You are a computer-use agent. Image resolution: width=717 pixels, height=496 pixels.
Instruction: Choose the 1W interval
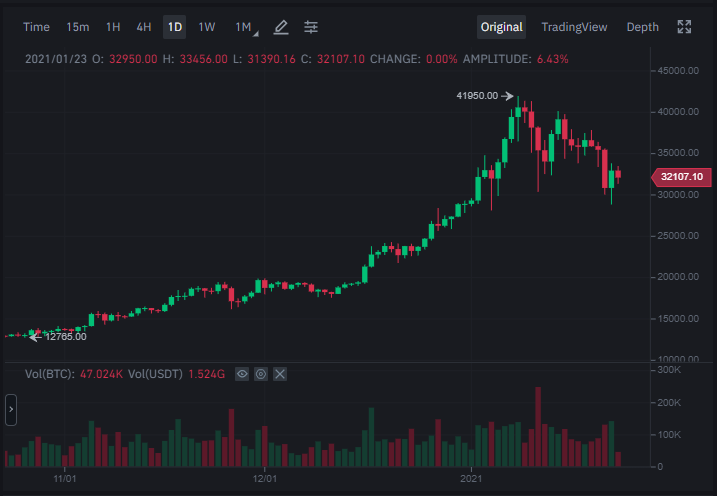pyautogui.click(x=207, y=27)
